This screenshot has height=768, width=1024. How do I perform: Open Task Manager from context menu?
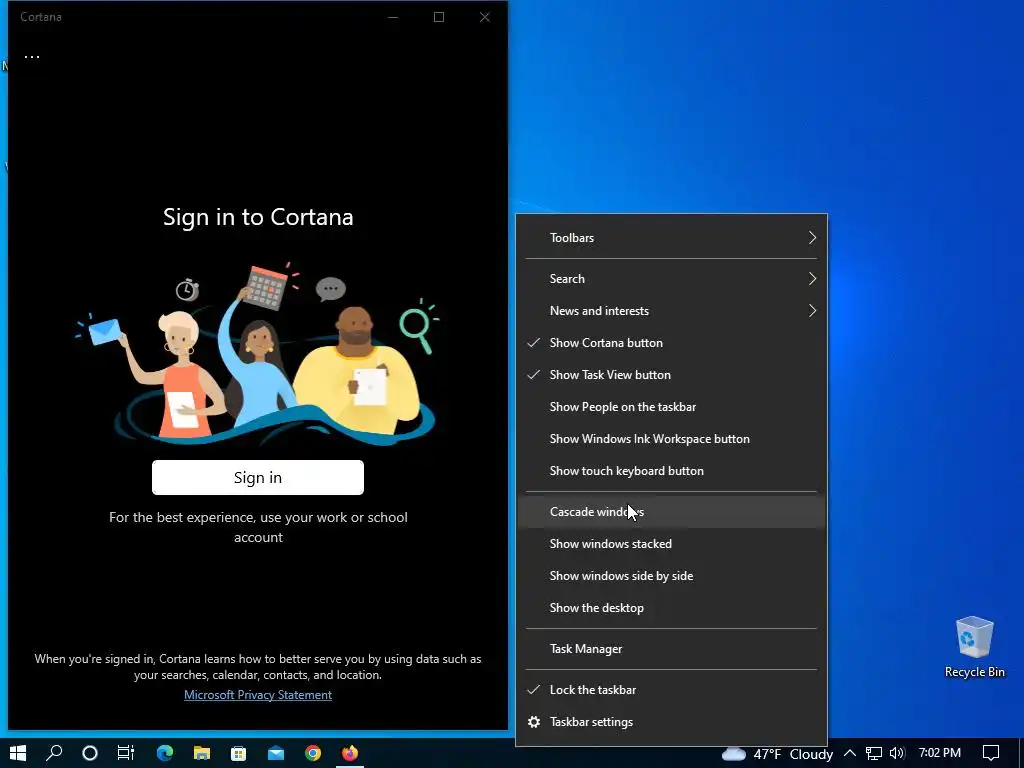[671, 649]
